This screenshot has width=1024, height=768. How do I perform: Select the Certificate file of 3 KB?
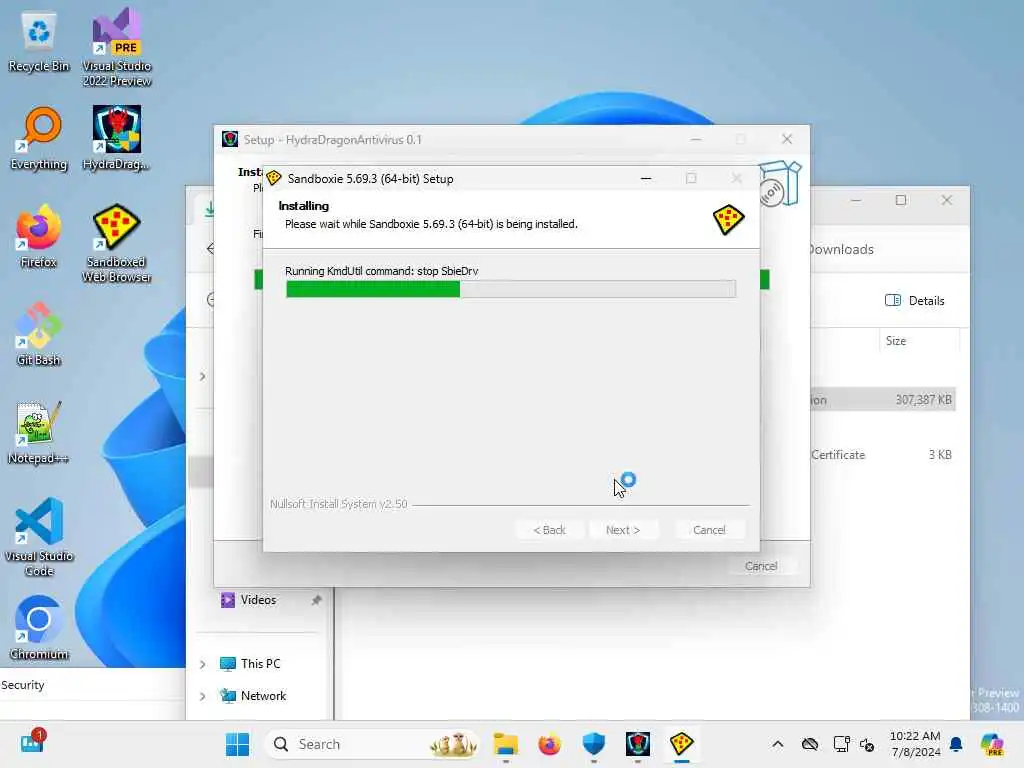click(x=883, y=455)
